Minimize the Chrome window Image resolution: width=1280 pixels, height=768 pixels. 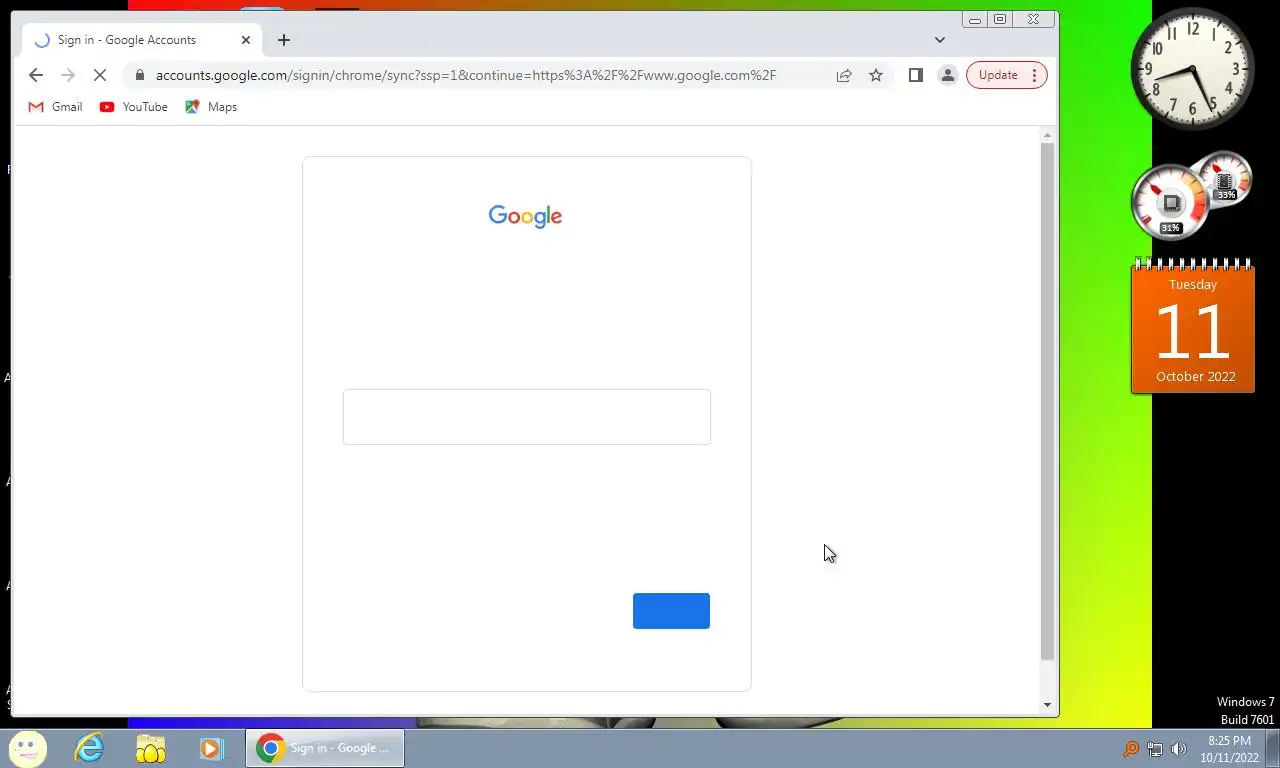tap(975, 19)
